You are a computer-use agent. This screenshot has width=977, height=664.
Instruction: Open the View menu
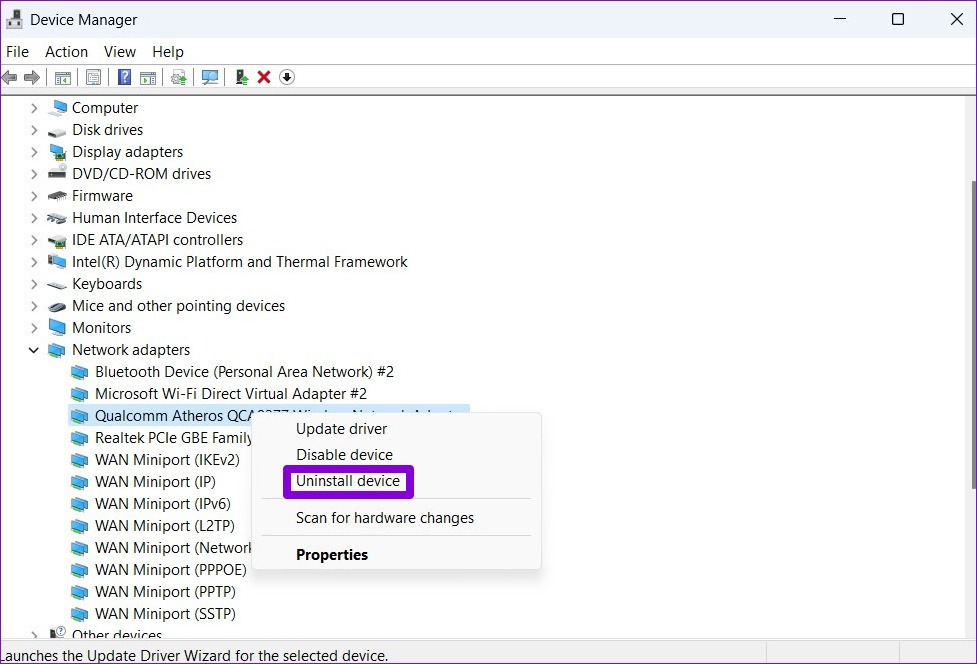pos(120,52)
